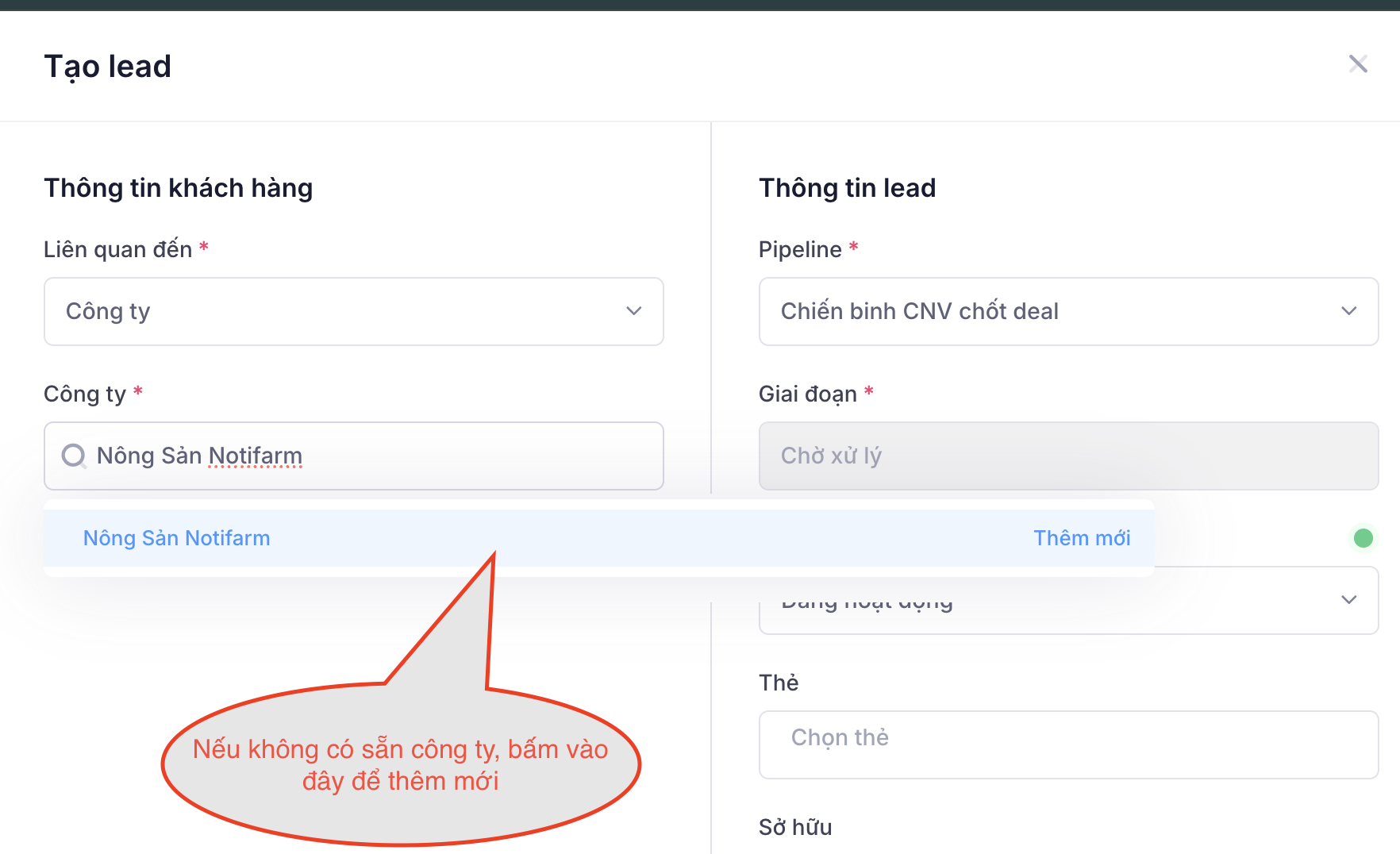Click Thêm mới to add new company
The image size is (1400, 854).
point(1081,538)
